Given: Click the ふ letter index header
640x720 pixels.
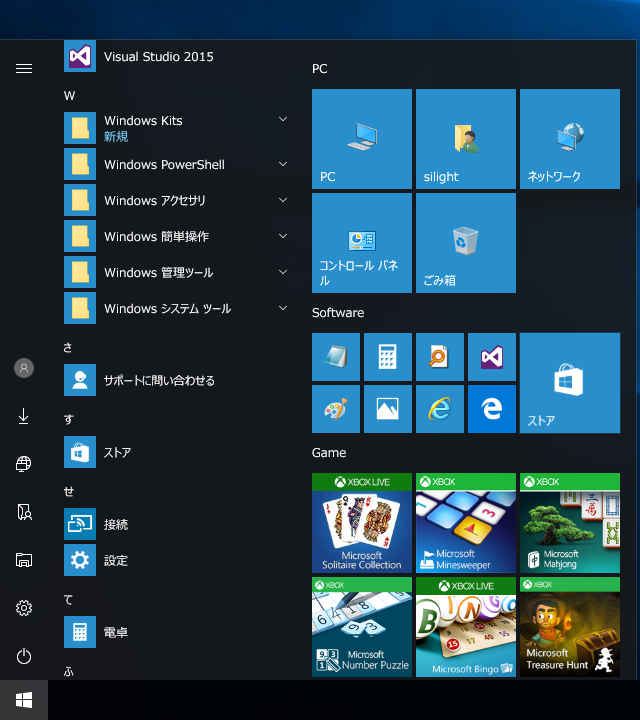Looking at the screenshot, I should [x=69, y=672].
